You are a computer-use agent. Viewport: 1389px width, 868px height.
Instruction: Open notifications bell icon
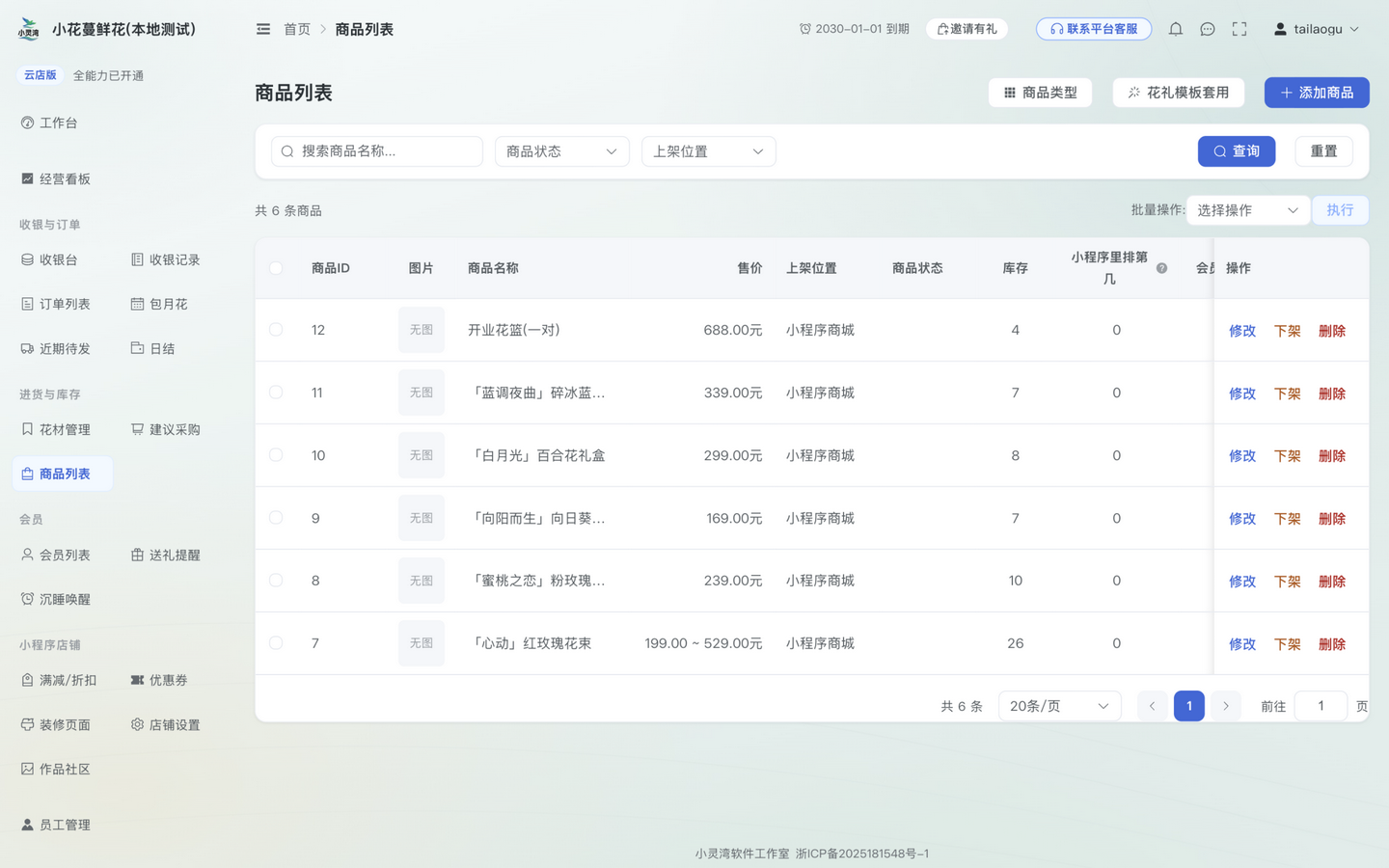pos(1175,29)
